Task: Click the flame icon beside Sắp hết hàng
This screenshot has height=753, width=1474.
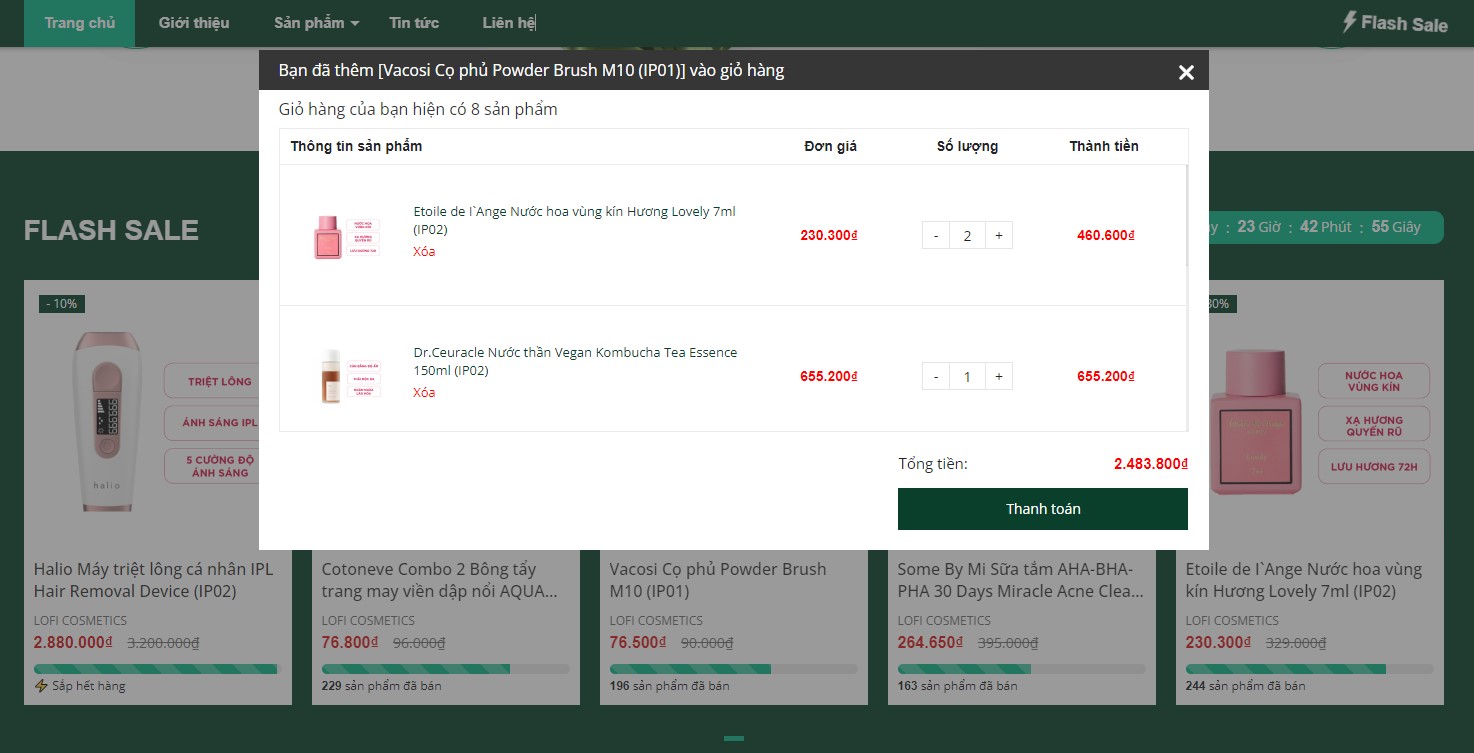Action: coord(41,686)
